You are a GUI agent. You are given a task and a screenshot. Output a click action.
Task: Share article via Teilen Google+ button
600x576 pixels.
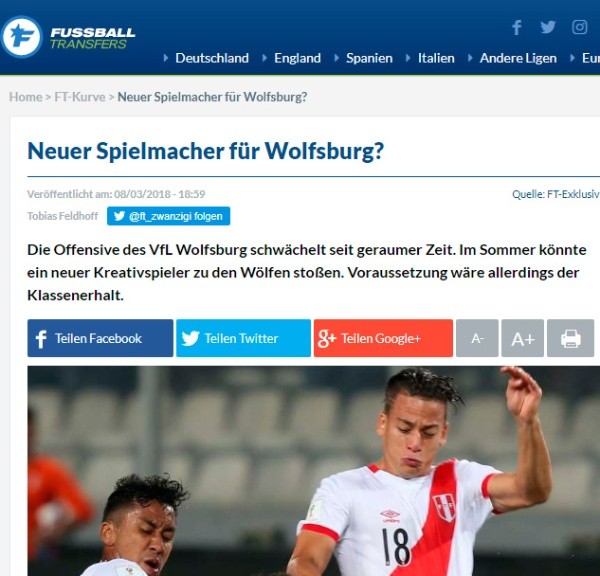[383, 338]
